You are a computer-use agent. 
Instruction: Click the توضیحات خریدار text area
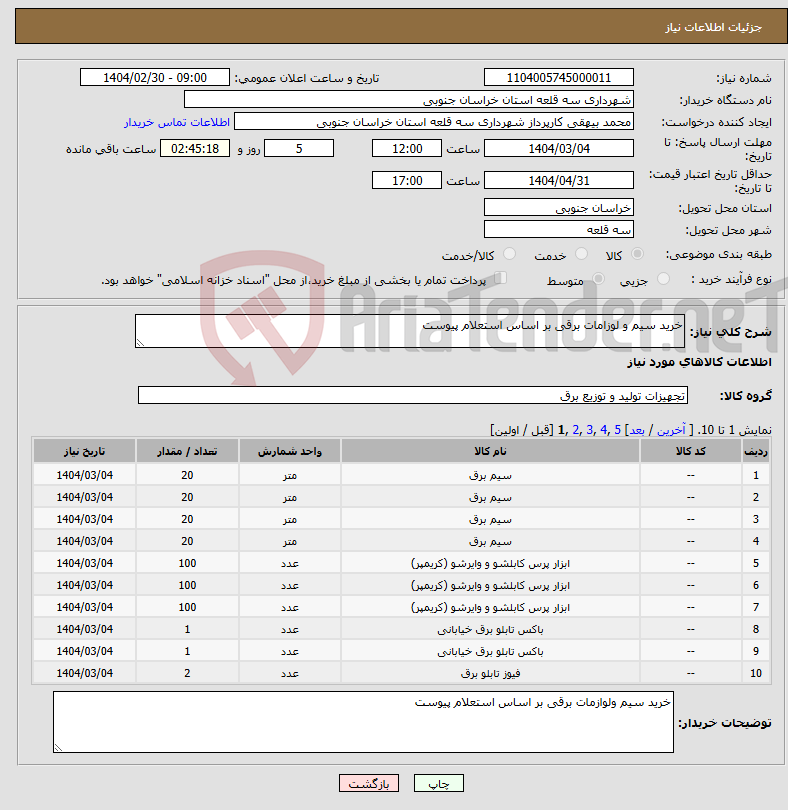pos(363,722)
